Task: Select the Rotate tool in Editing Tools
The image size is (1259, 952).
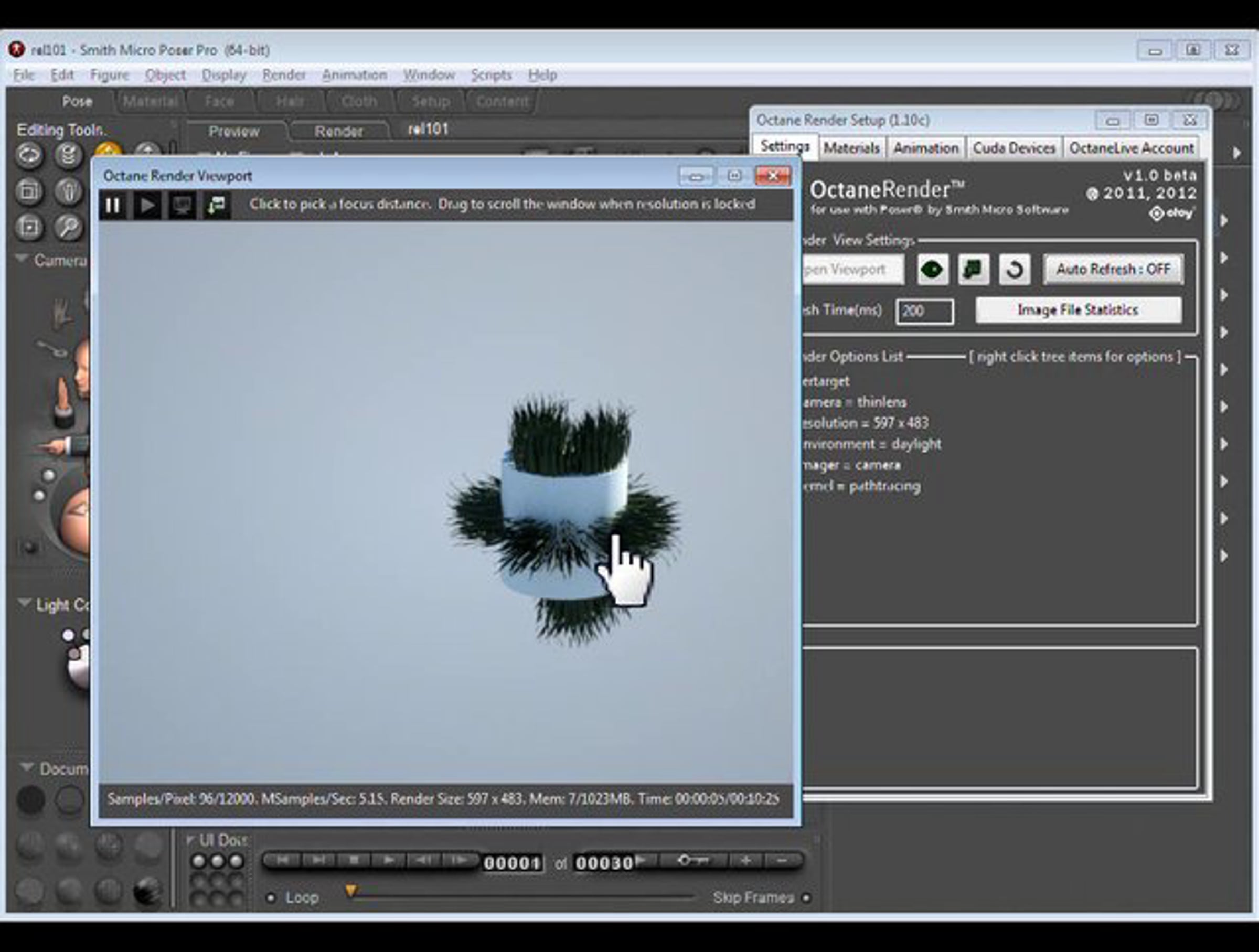Action: (29, 155)
